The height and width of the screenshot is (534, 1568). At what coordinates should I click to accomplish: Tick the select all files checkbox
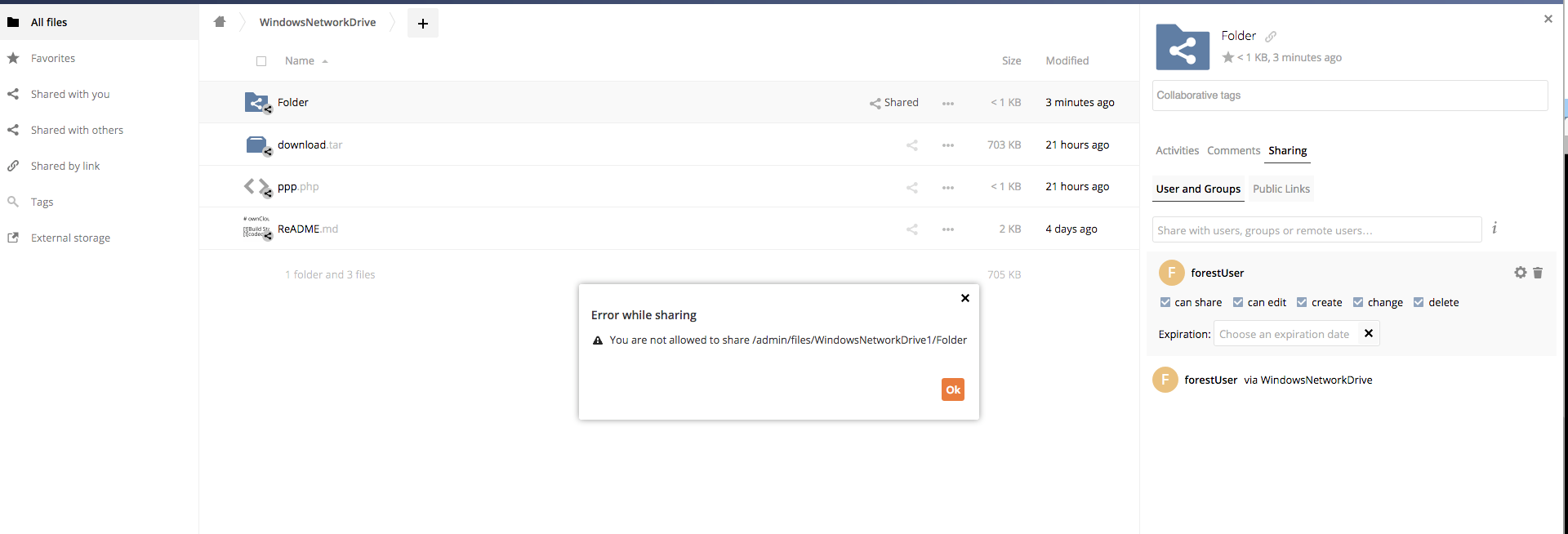(x=261, y=61)
